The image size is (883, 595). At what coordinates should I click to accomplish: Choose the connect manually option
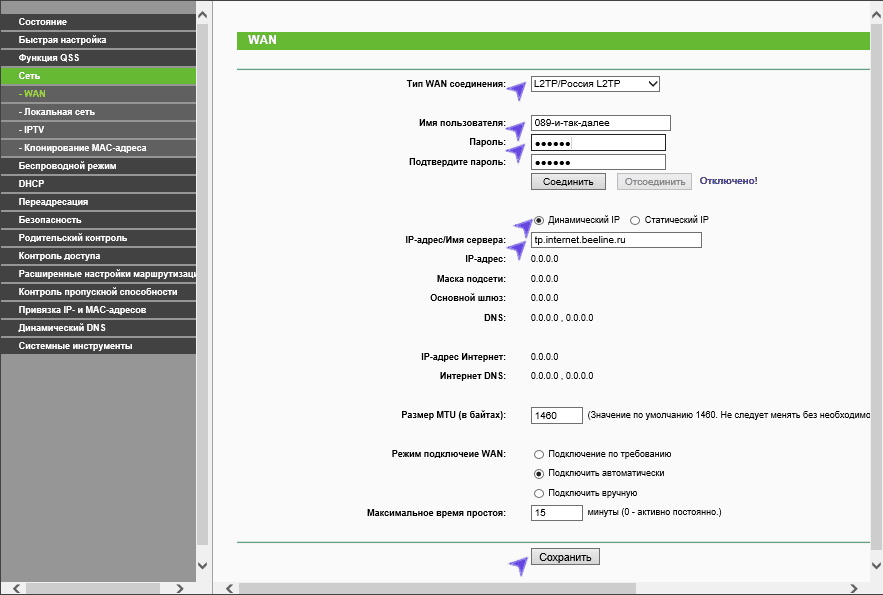tap(539, 493)
